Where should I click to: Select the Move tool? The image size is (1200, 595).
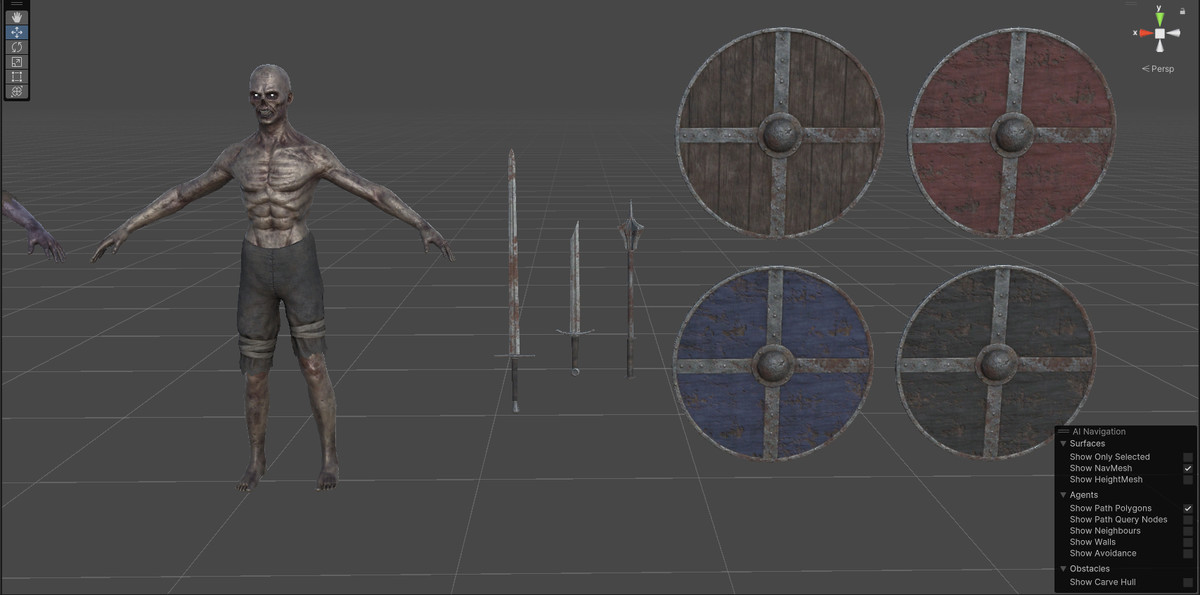16,32
